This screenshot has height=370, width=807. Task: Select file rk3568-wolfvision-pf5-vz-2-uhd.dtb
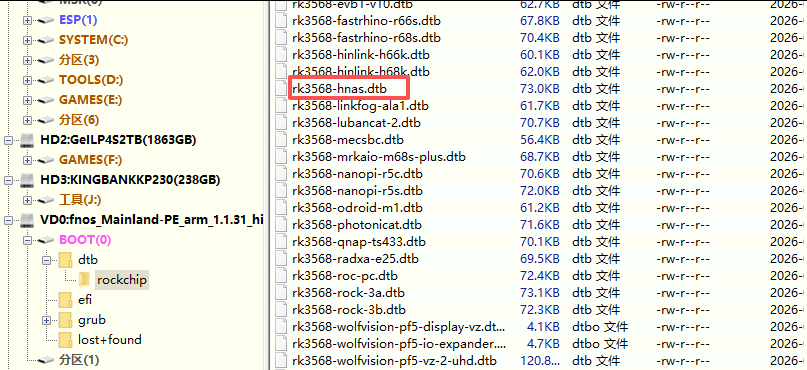(394, 360)
